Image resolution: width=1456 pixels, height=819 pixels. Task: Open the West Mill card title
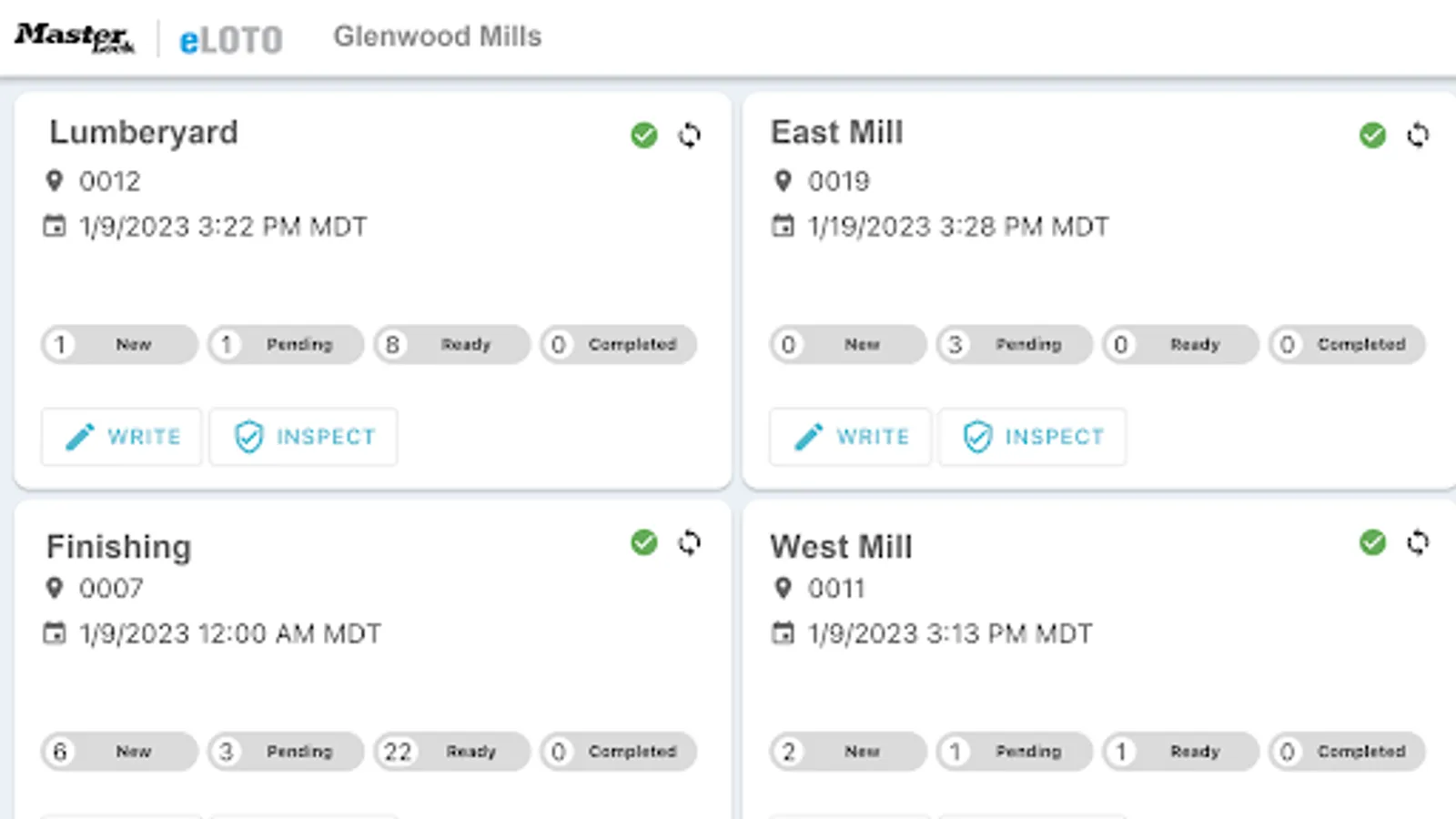[x=841, y=547]
